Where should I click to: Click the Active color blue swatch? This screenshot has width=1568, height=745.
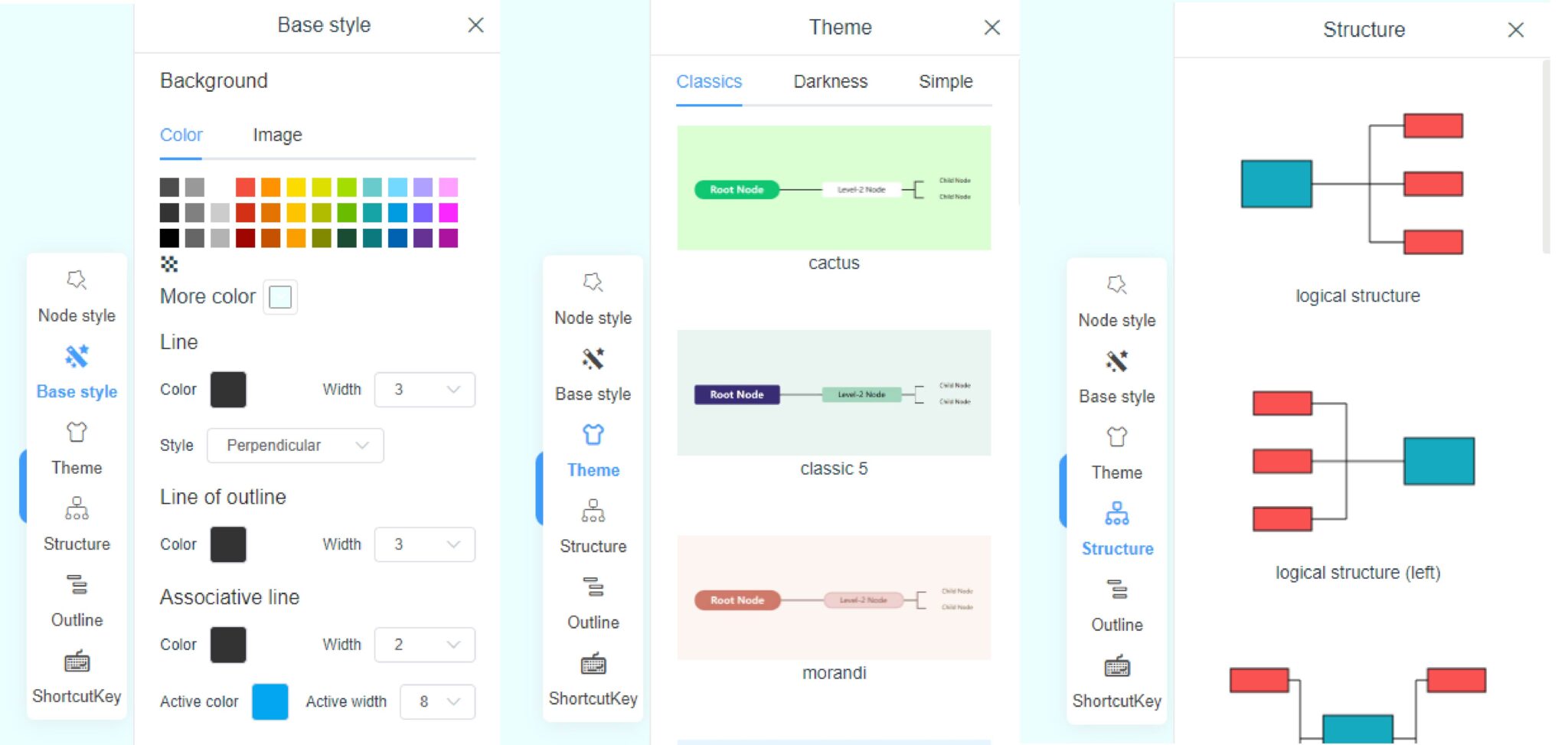pos(269,701)
